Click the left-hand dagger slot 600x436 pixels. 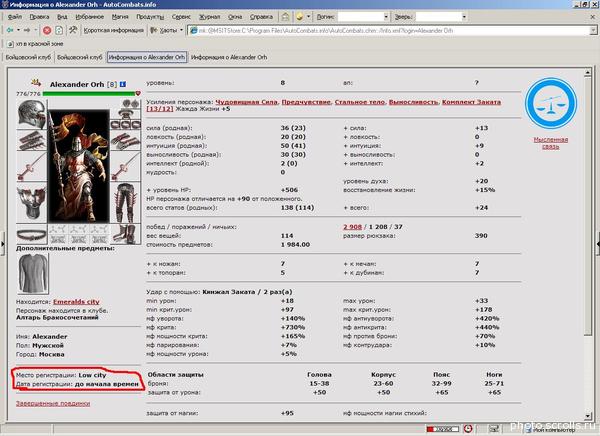coord(32,167)
